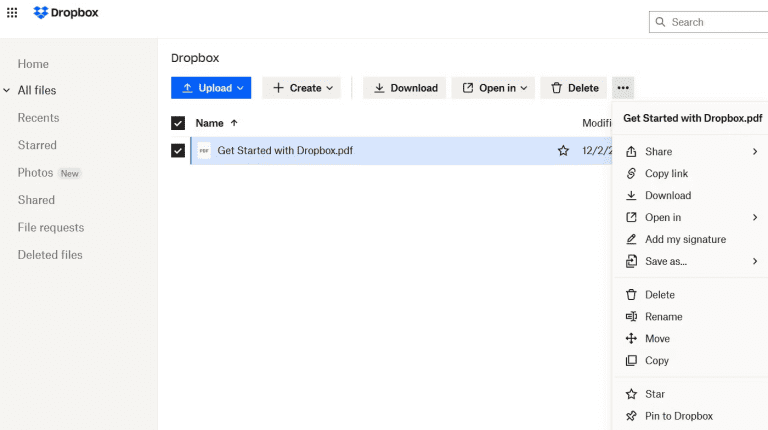Screen dimensions: 768x430
Task: Click the Move arrows icon
Action: pos(631,338)
